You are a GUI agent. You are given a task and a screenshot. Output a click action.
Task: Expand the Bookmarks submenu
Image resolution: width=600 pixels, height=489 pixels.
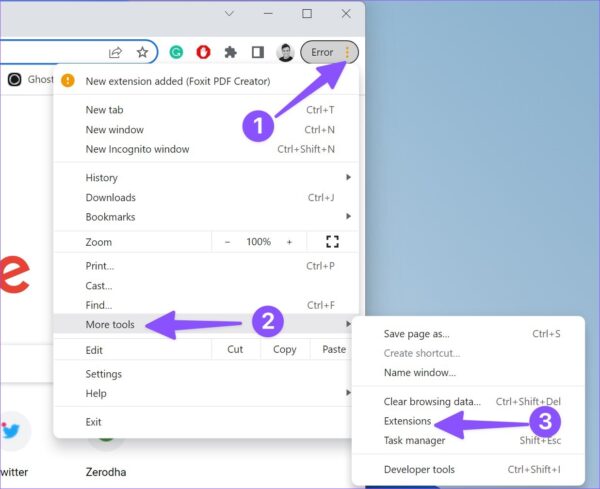coord(348,216)
